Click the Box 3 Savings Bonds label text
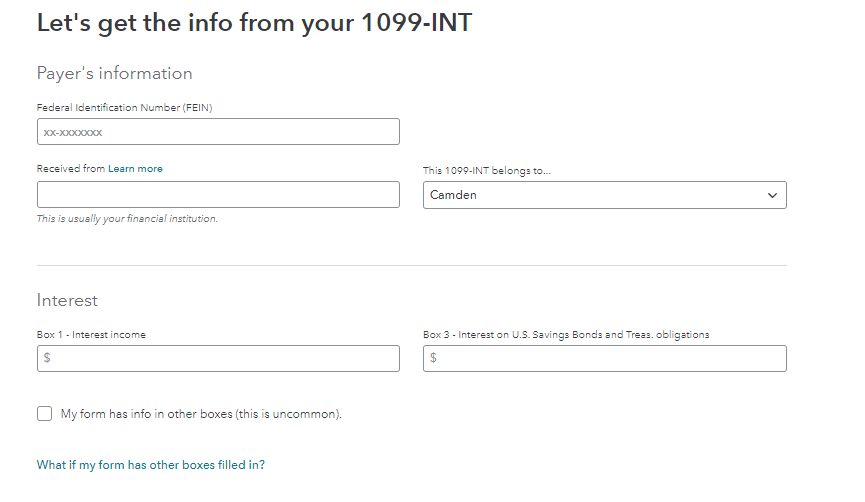865x502 pixels. point(566,335)
